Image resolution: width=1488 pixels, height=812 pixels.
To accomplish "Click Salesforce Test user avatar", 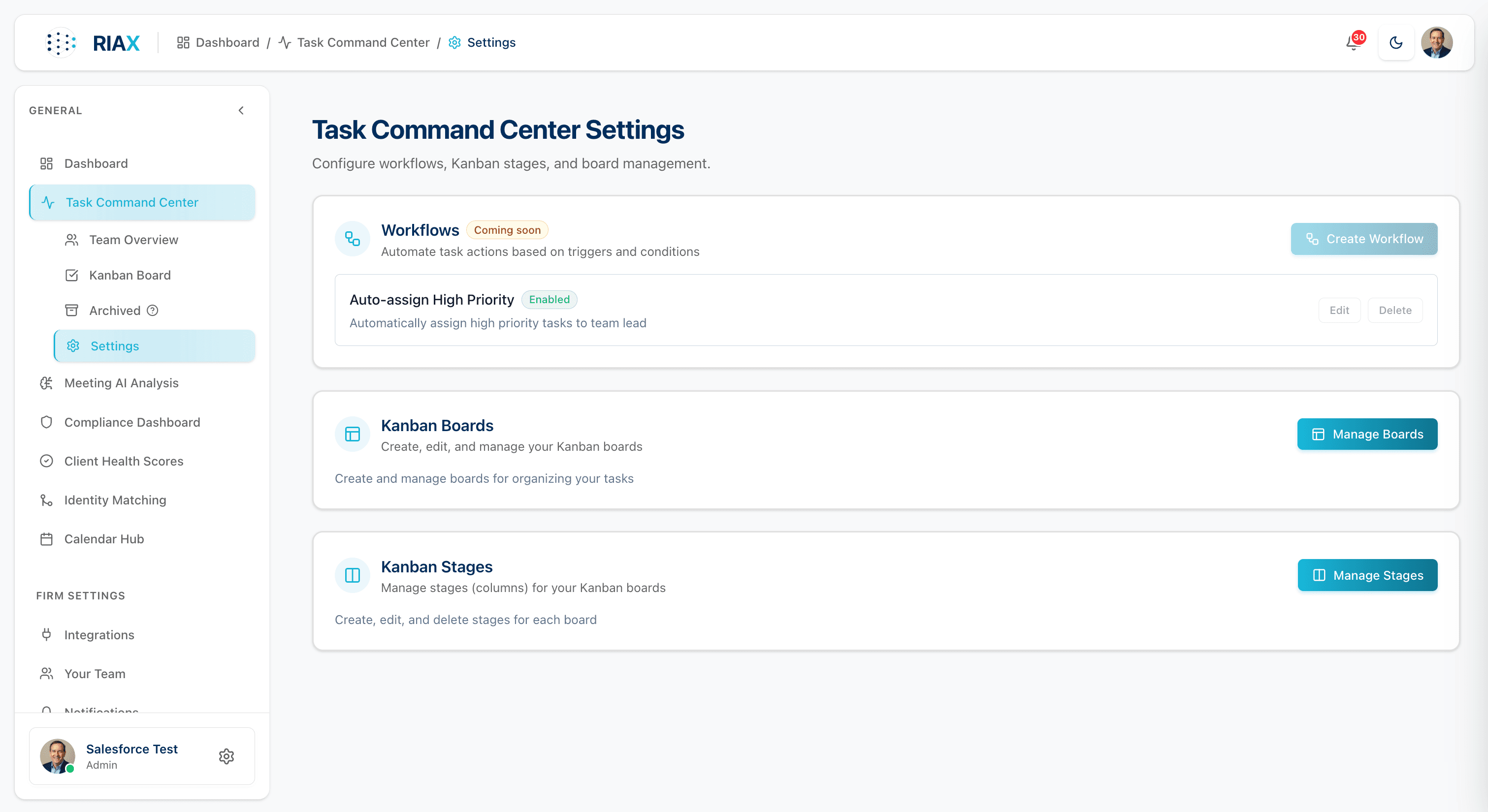I will (x=57, y=756).
